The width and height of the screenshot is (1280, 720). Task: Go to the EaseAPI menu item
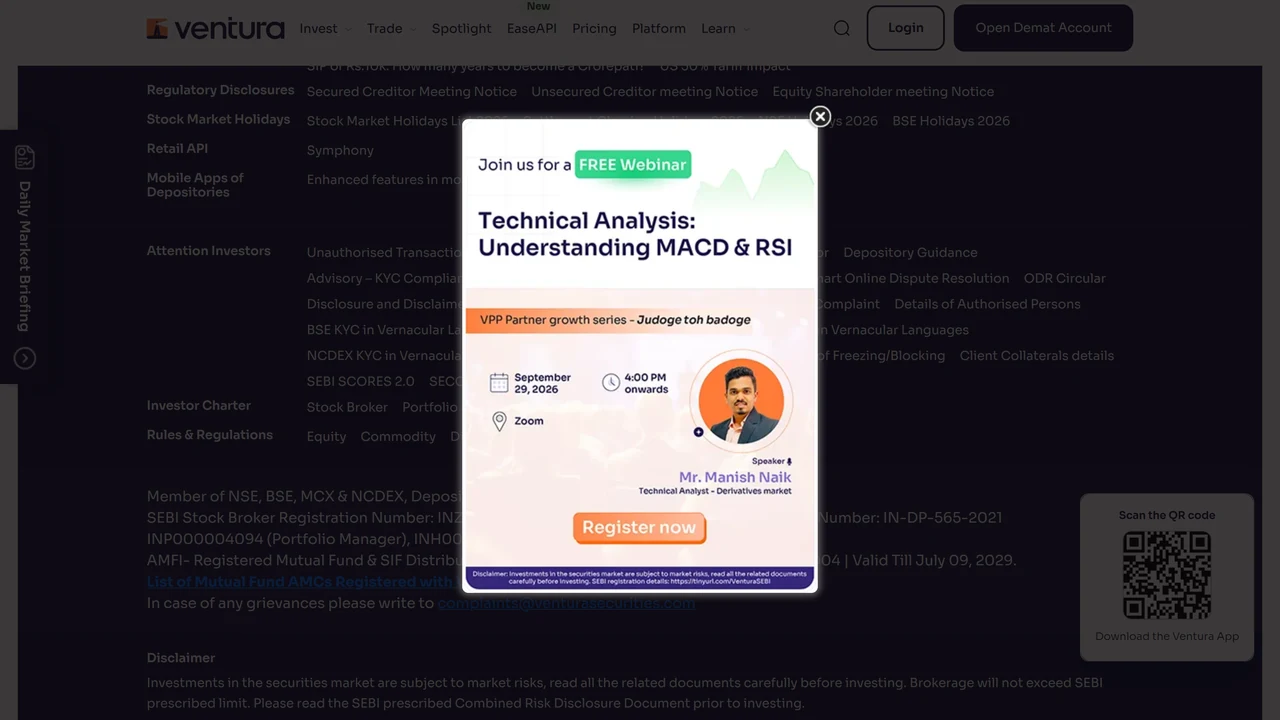pos(532,28)
